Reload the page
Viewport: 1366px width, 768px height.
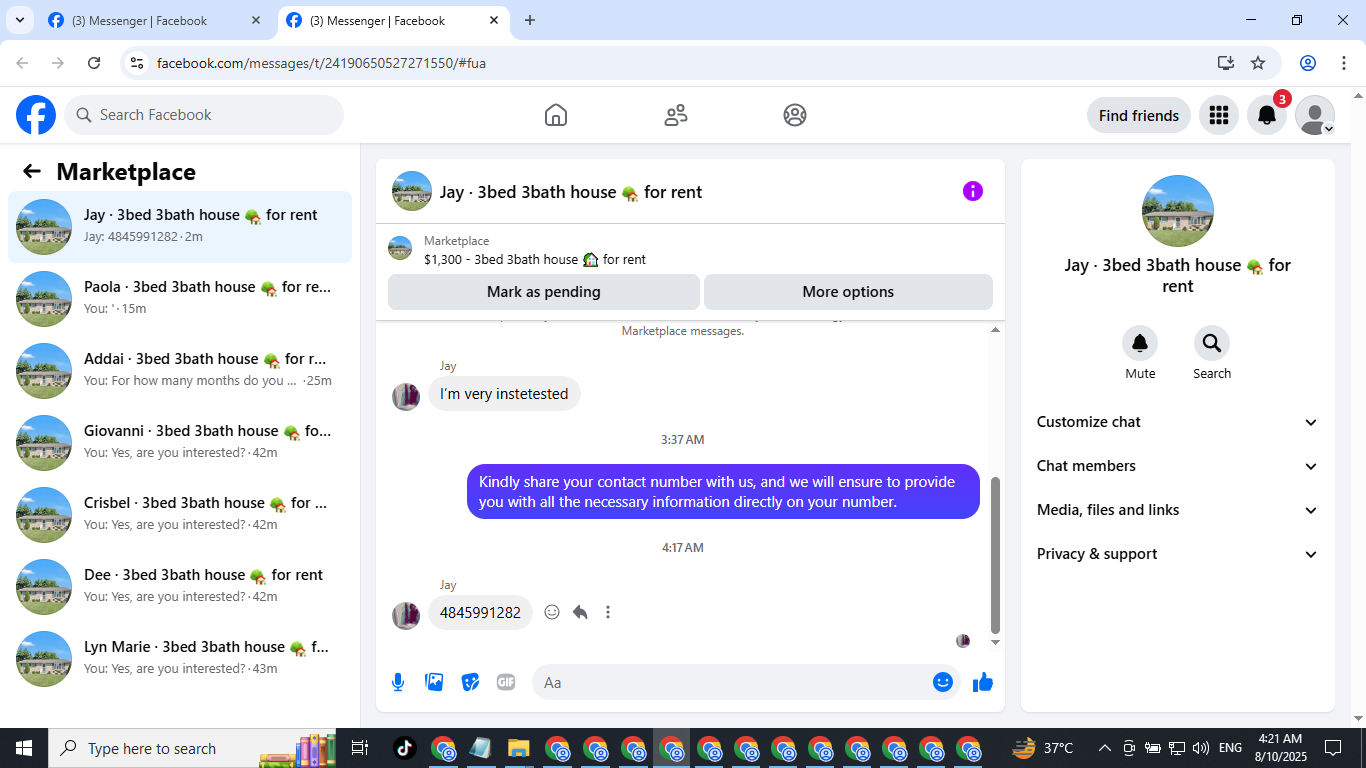coord(94,63)
